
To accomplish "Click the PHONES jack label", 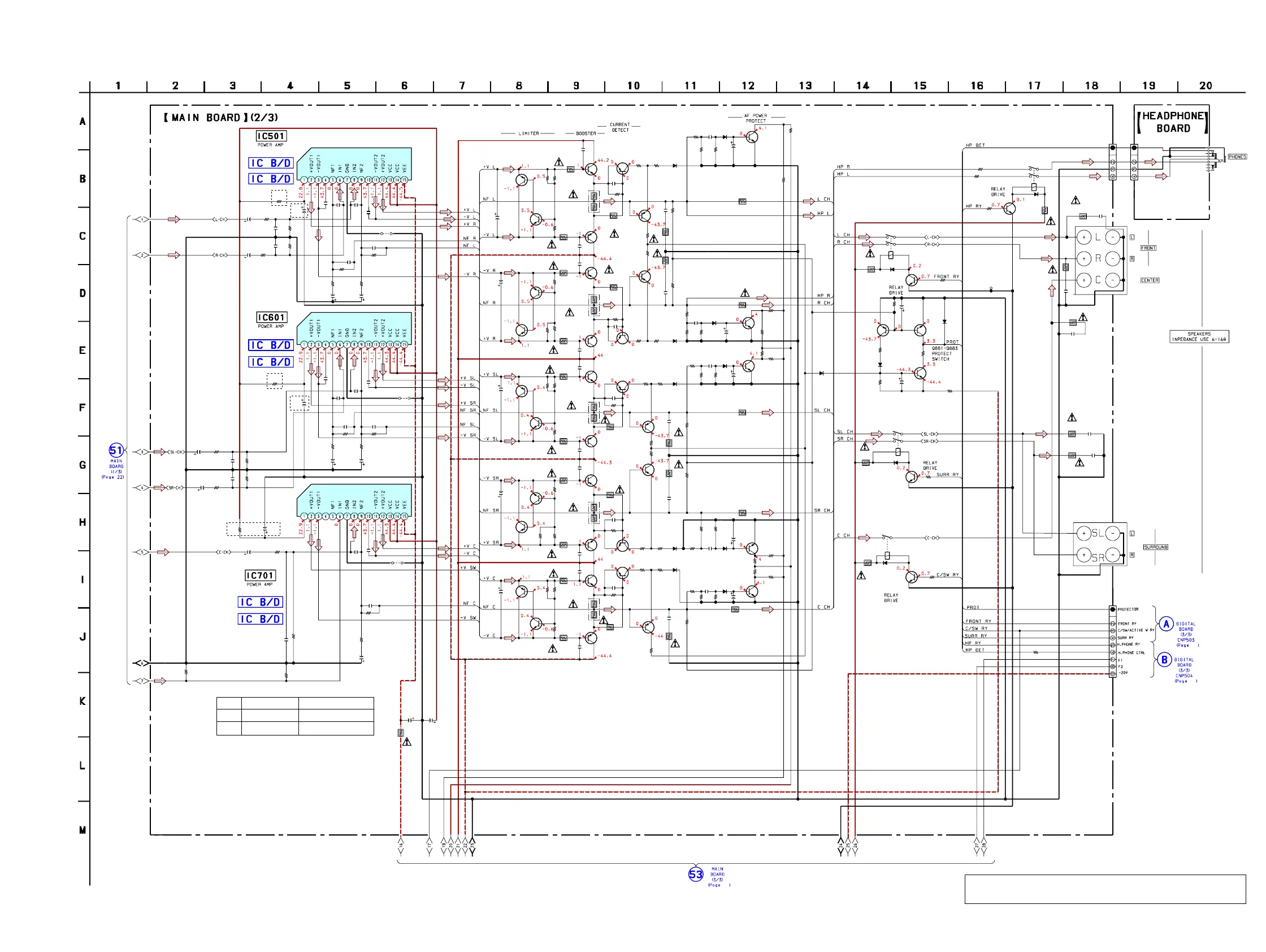I will click(1237, 157).
